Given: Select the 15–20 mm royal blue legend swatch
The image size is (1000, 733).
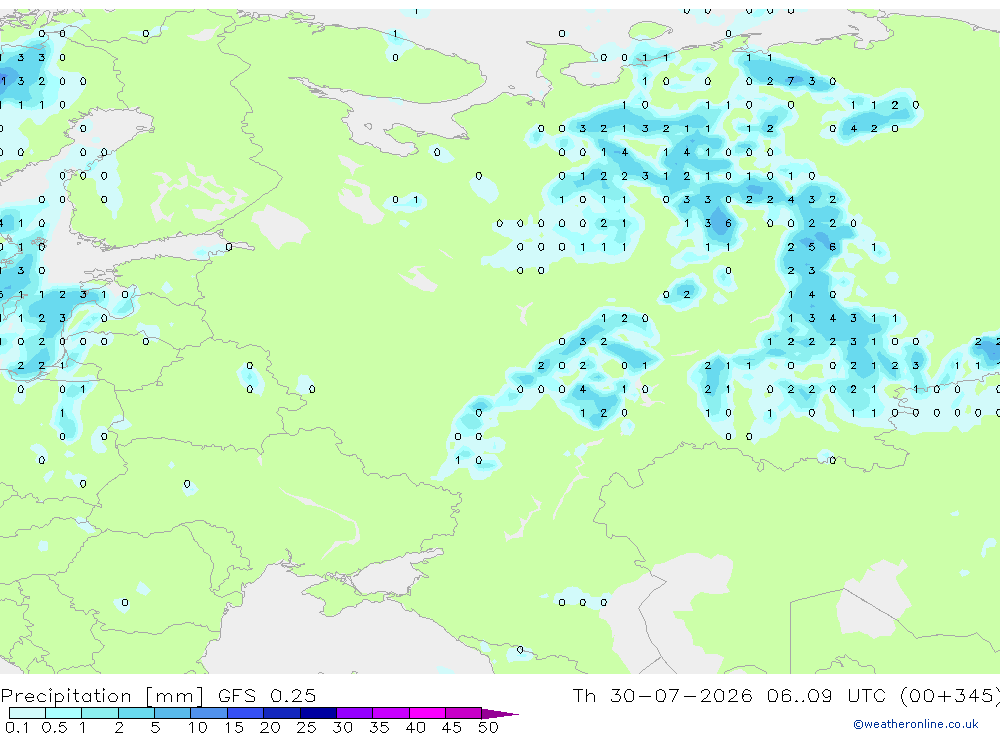Looking at the screenshot, I should [x=245, y=713].
